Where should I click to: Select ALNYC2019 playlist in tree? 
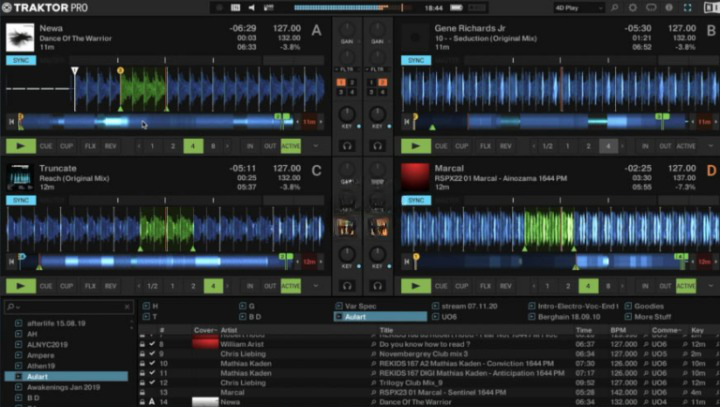(x=47, y=345)
